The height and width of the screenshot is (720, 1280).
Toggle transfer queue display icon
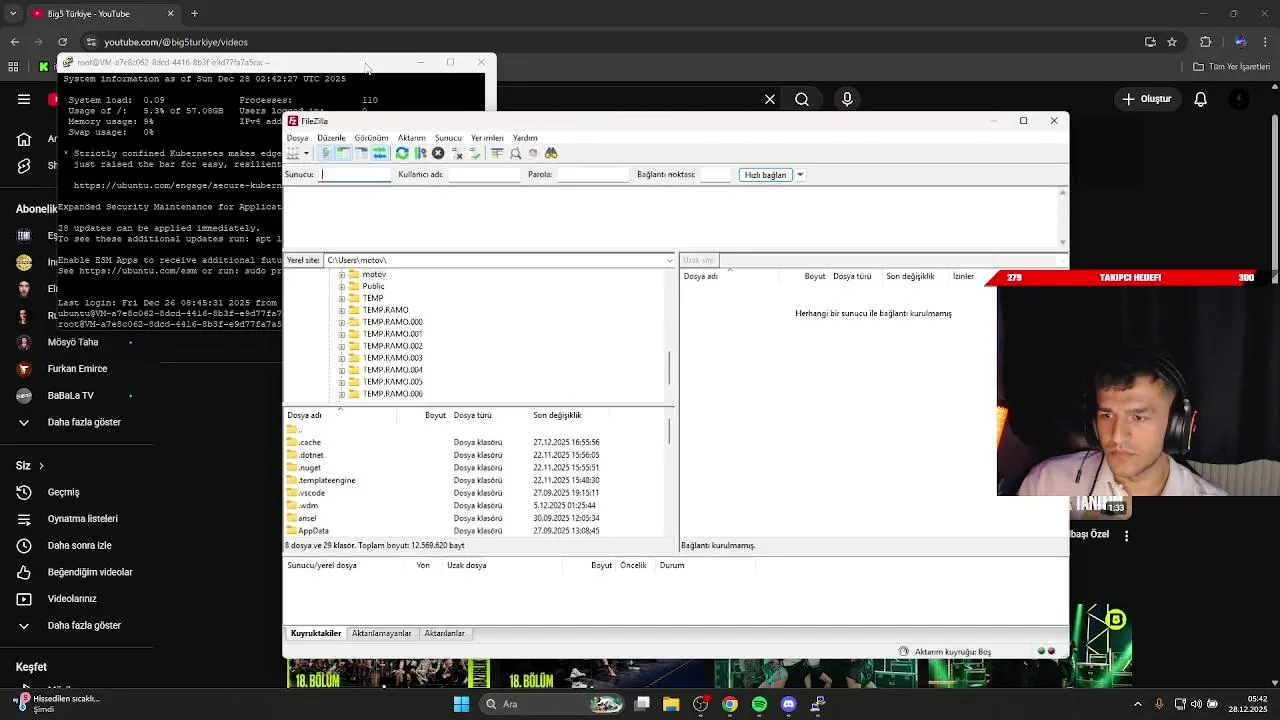[380, 153]
